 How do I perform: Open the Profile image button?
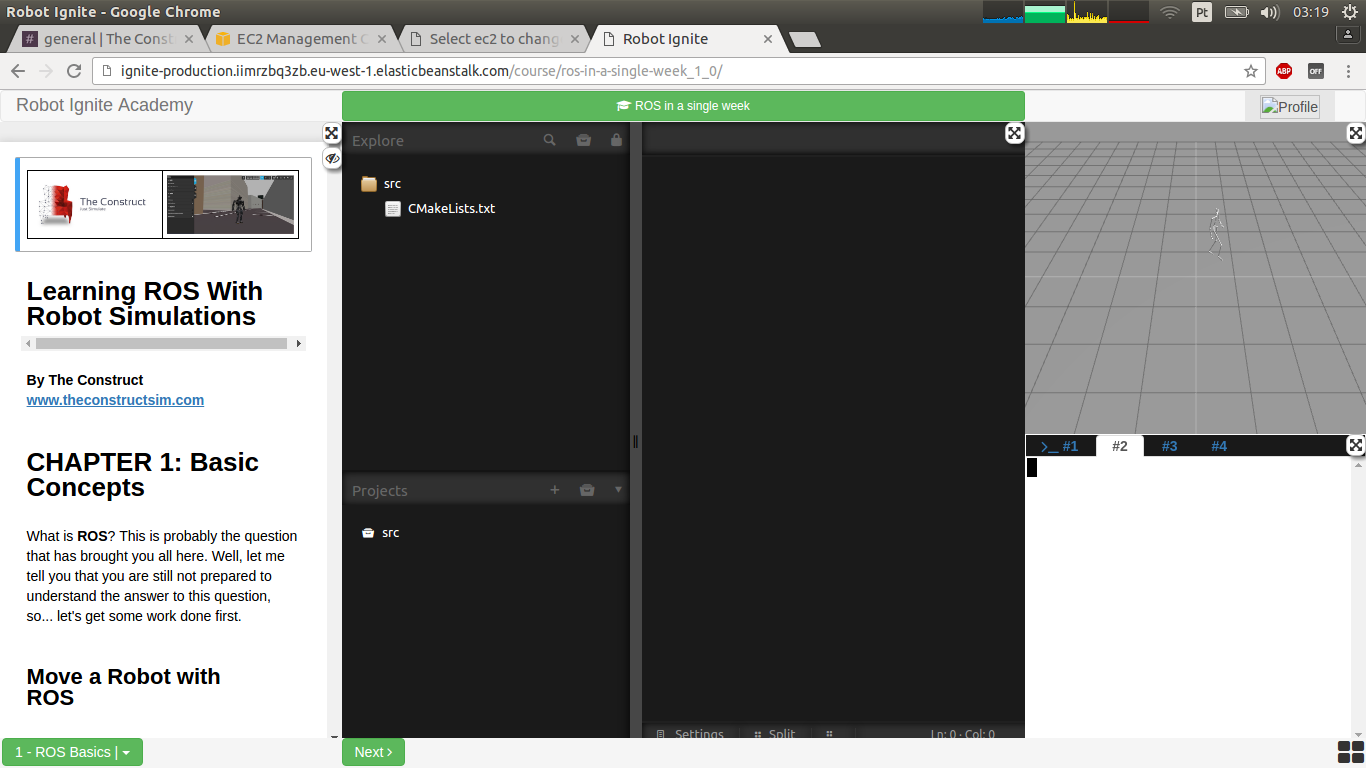coord(1289,107)
